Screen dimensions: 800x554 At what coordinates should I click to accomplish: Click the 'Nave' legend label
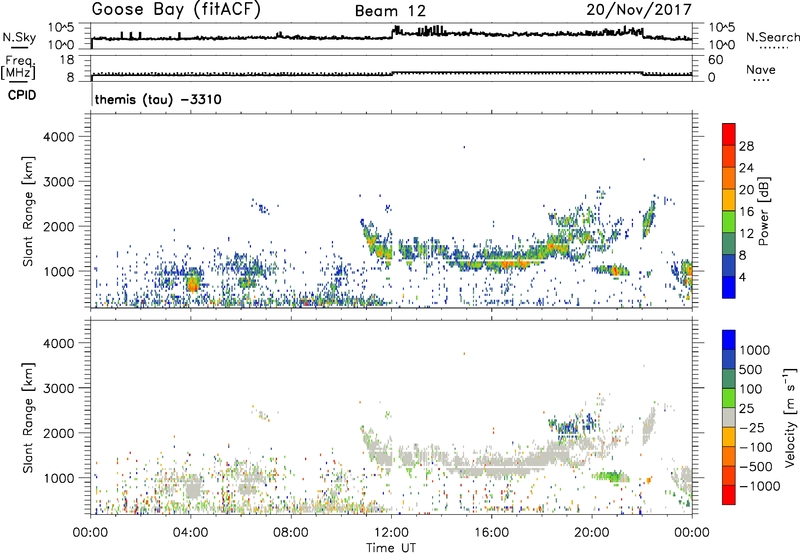(x=761, y=69)
